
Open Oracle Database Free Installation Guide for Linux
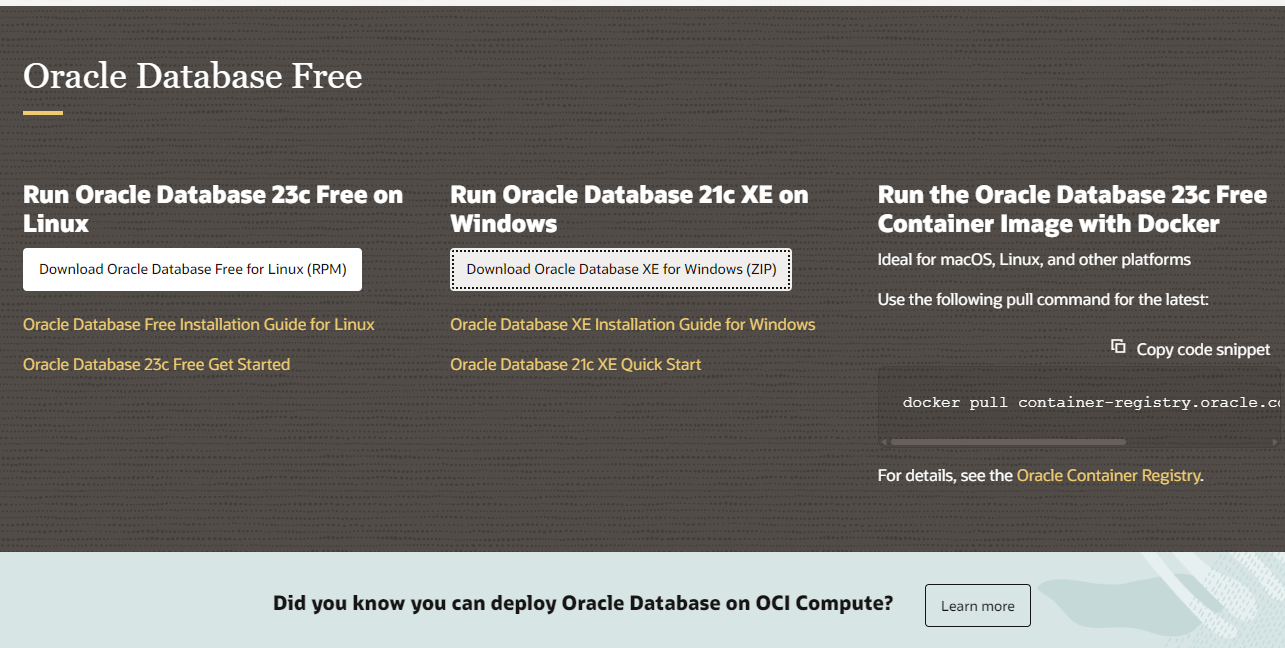pos(199,324)
